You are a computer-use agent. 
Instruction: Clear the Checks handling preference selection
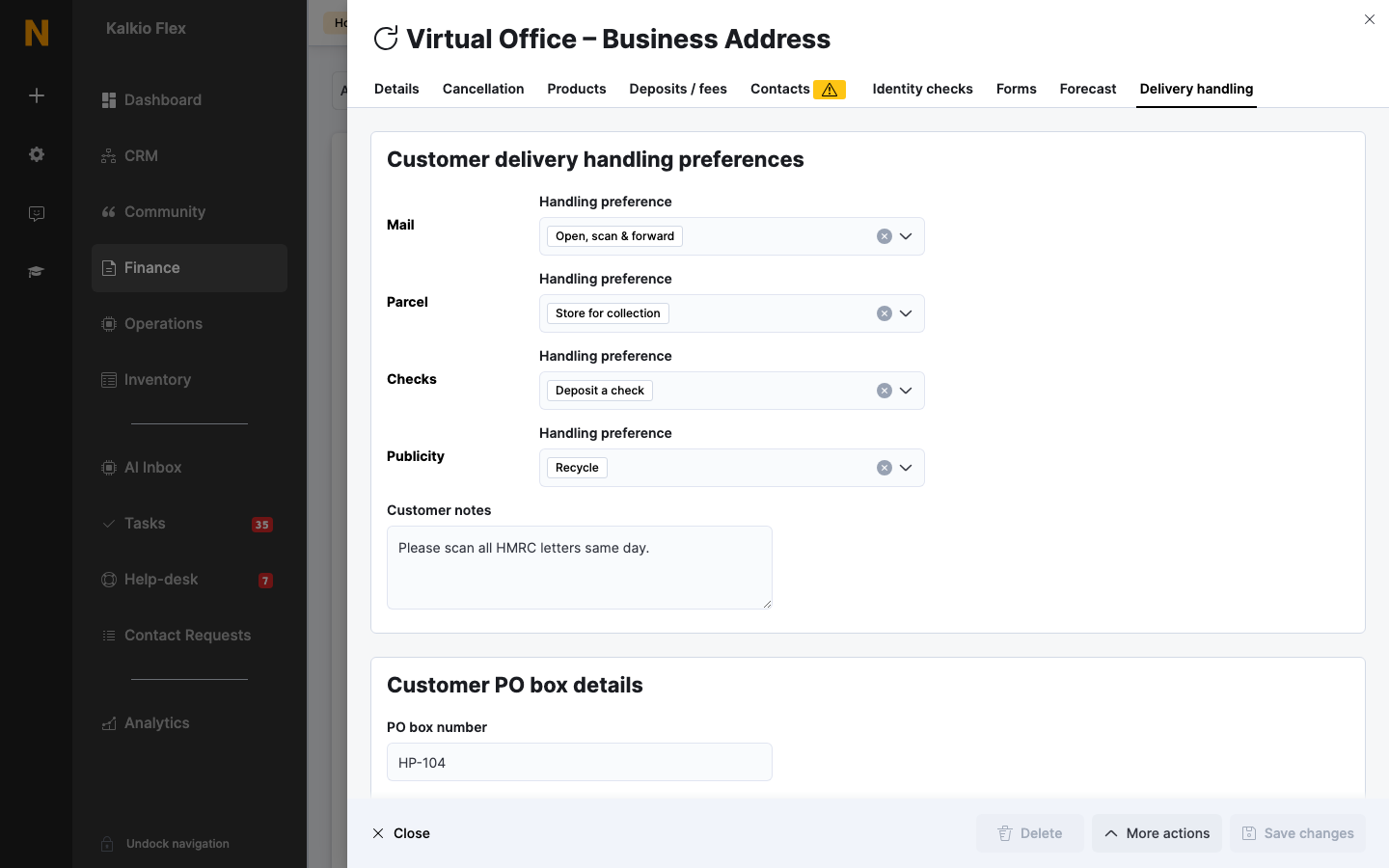[x=884, y=391]
